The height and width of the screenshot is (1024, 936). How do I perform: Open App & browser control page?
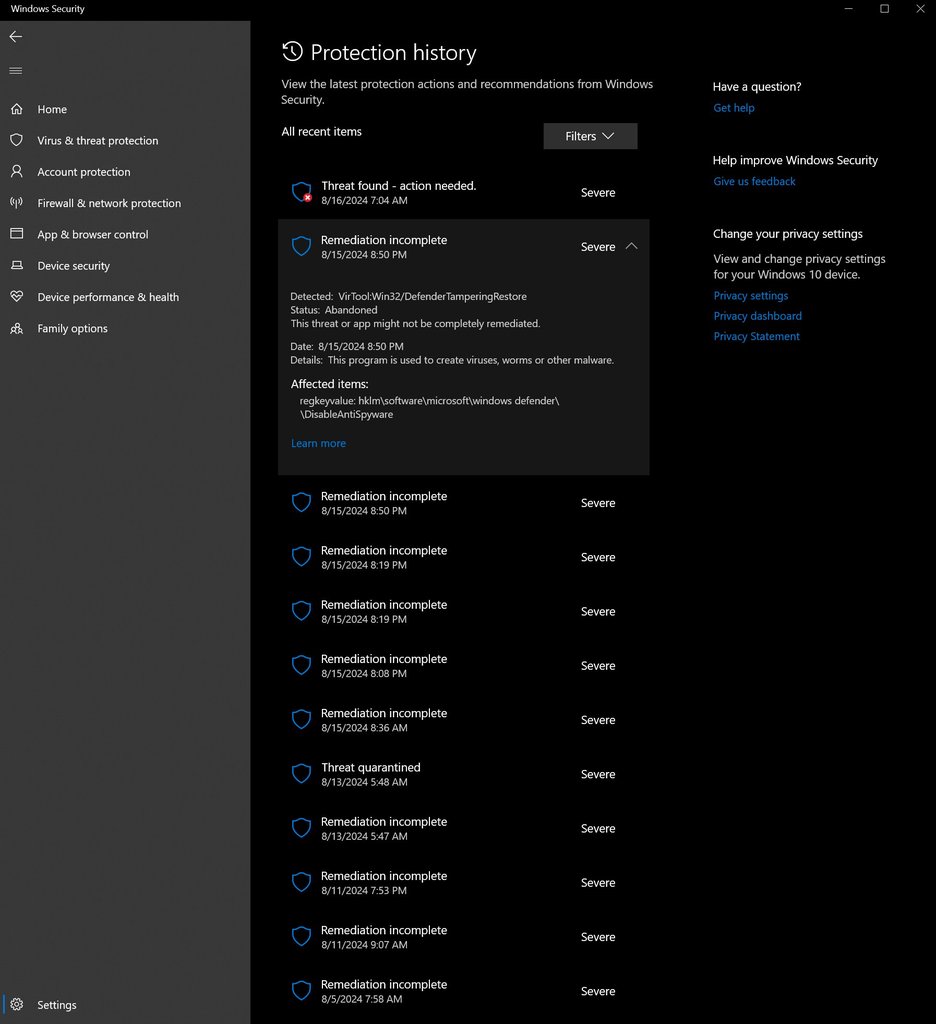(125, 234)
